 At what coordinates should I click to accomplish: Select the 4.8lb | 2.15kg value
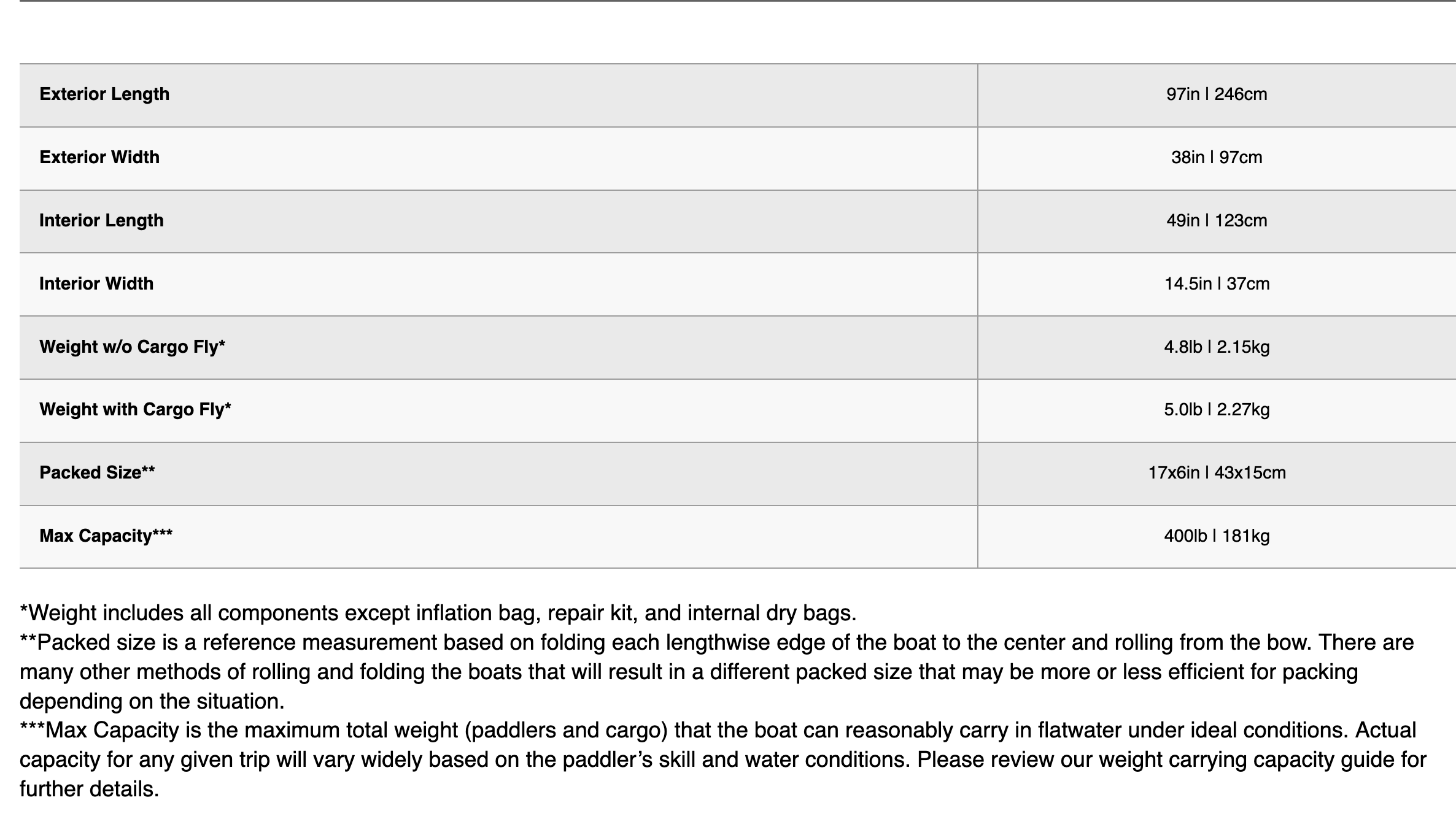(1217, 347)
